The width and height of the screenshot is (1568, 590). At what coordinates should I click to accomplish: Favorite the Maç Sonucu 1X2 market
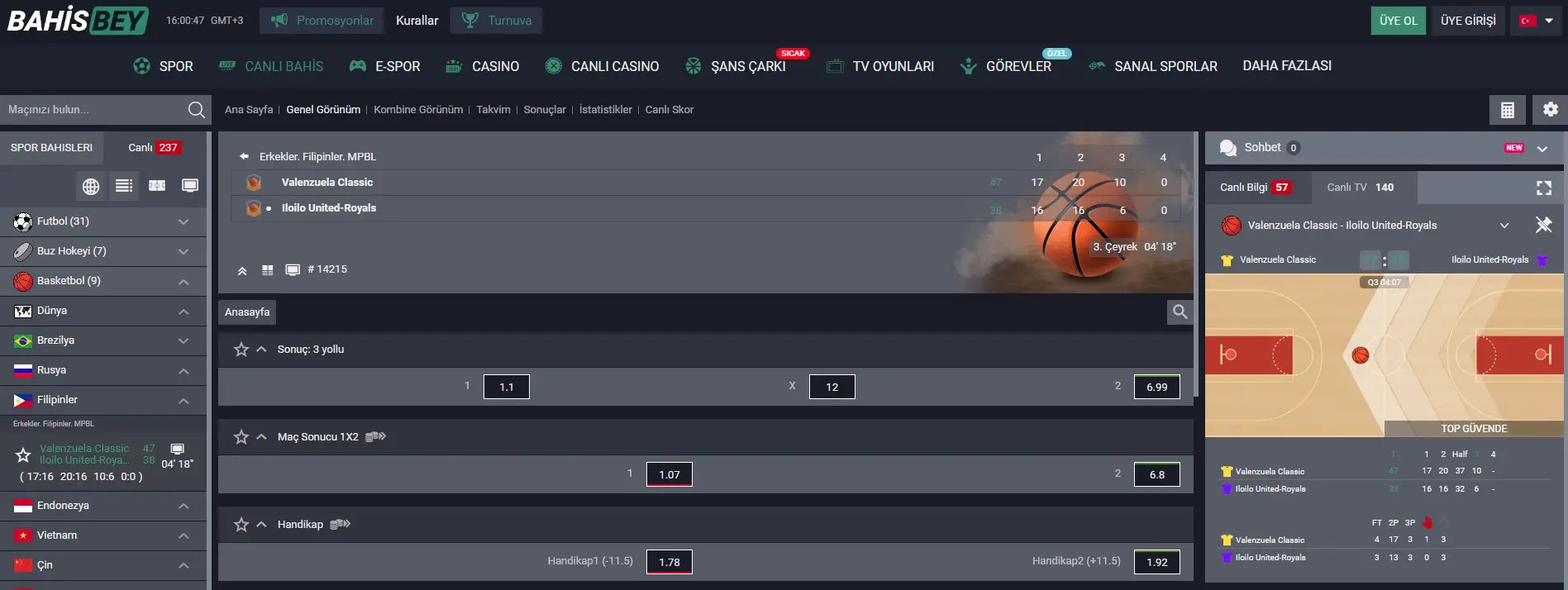(x=241, y=437)
